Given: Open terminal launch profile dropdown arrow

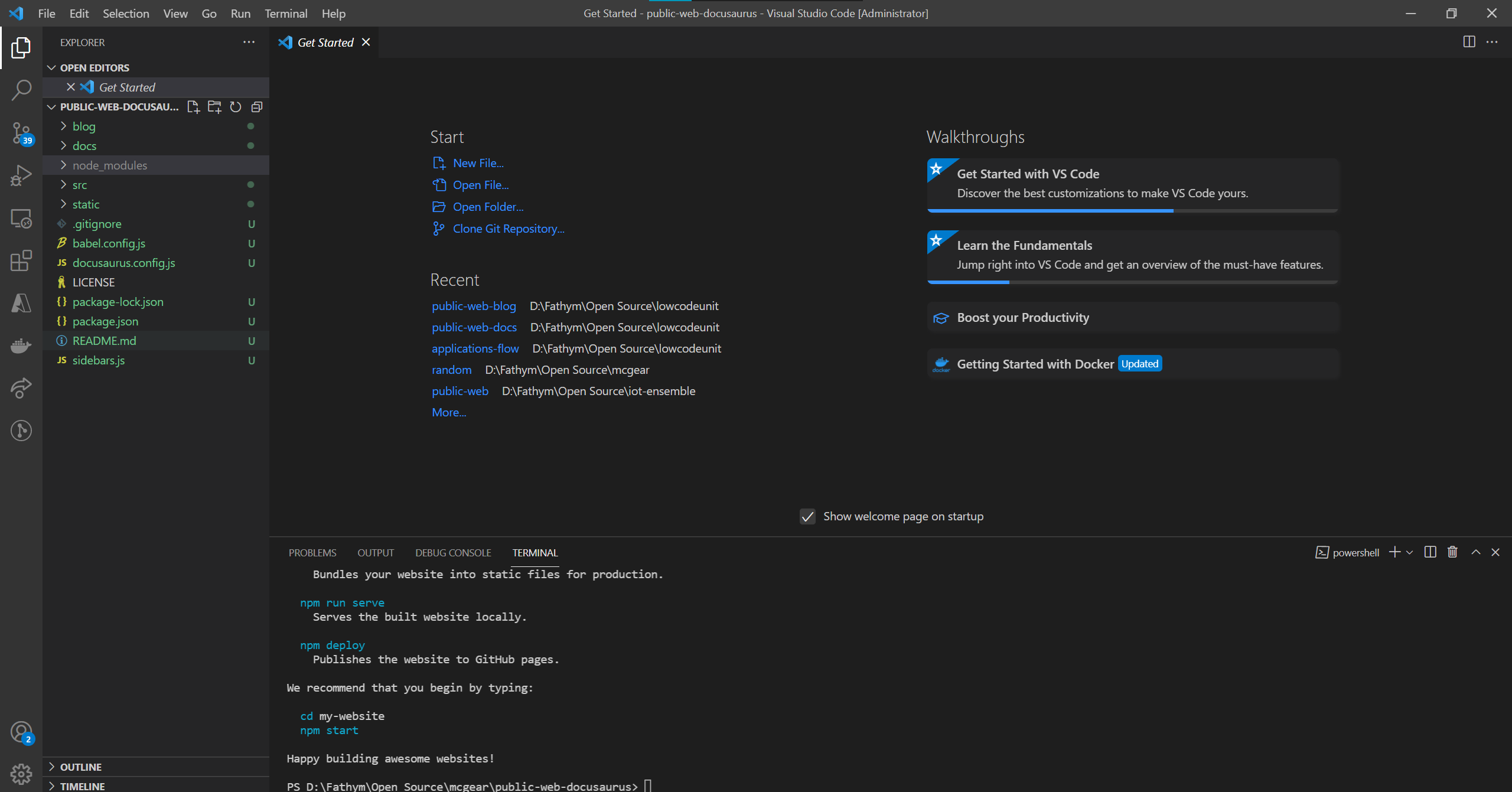Looking at the screenshot, I should coord(1410,553).
